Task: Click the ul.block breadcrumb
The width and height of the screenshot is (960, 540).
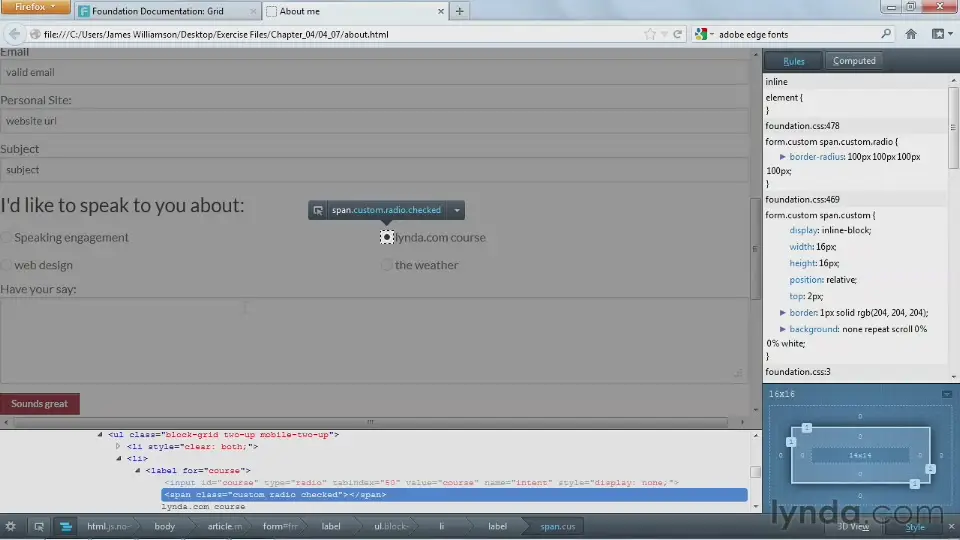Action: 391,527
